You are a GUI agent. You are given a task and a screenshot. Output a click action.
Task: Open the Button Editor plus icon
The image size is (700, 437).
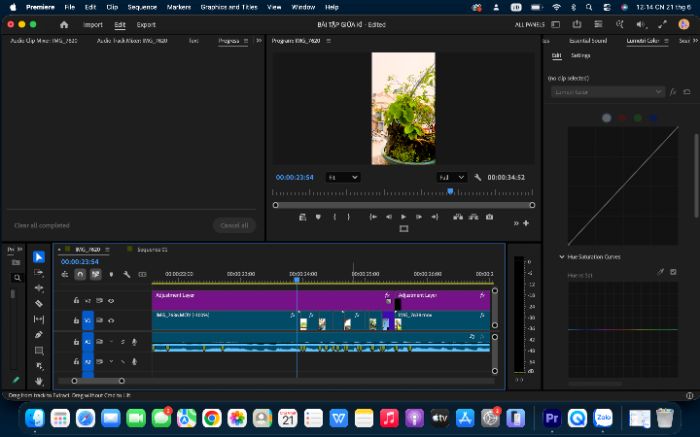tap(526, 223)
